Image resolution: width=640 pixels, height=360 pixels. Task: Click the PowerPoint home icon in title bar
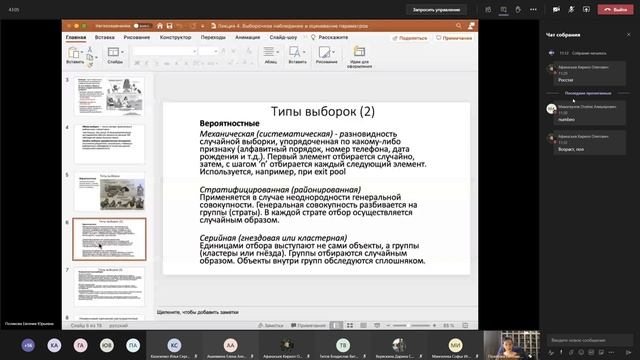pos(160,26)
